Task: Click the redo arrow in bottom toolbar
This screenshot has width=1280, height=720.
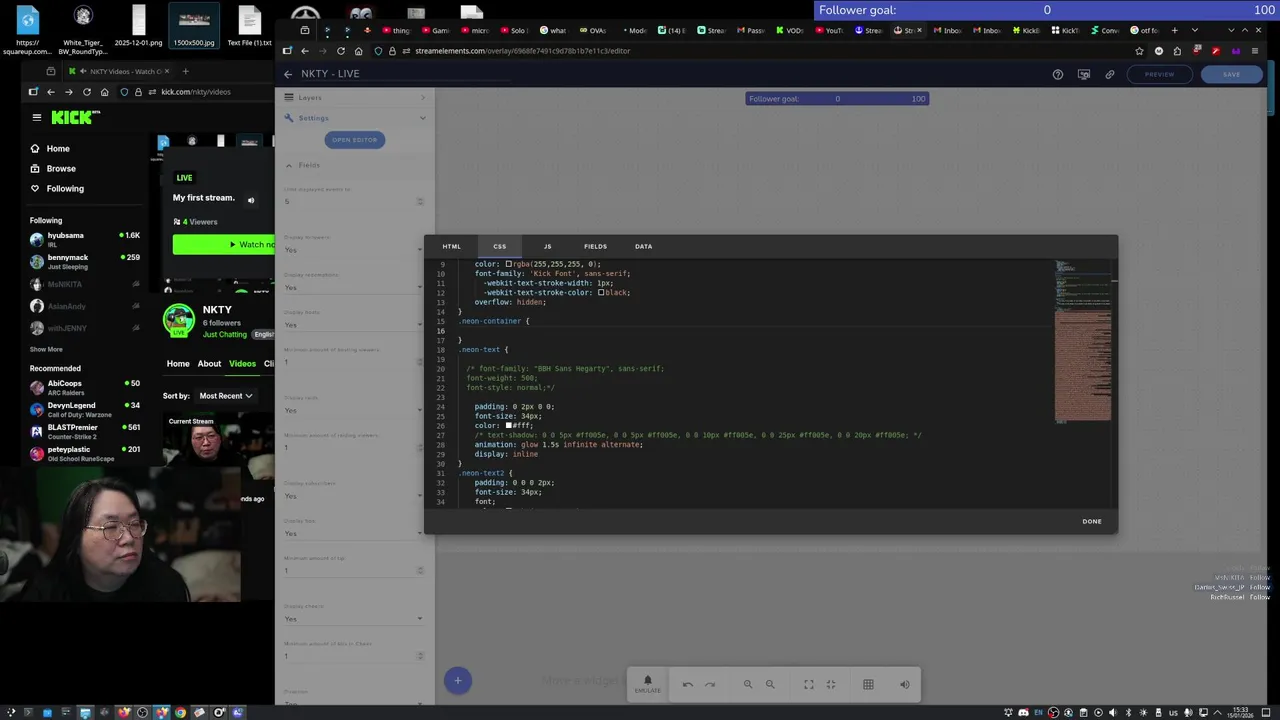Action: [710, 685]
